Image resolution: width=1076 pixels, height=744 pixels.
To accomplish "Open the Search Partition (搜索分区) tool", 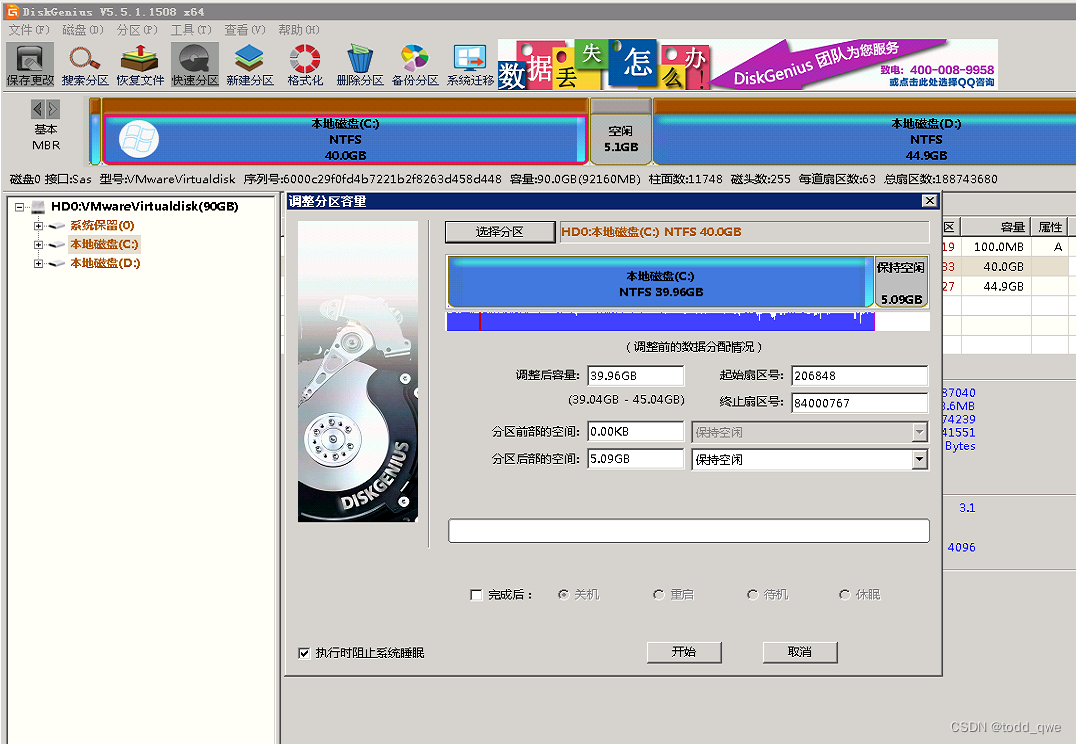I will click(x=85, y=65).
